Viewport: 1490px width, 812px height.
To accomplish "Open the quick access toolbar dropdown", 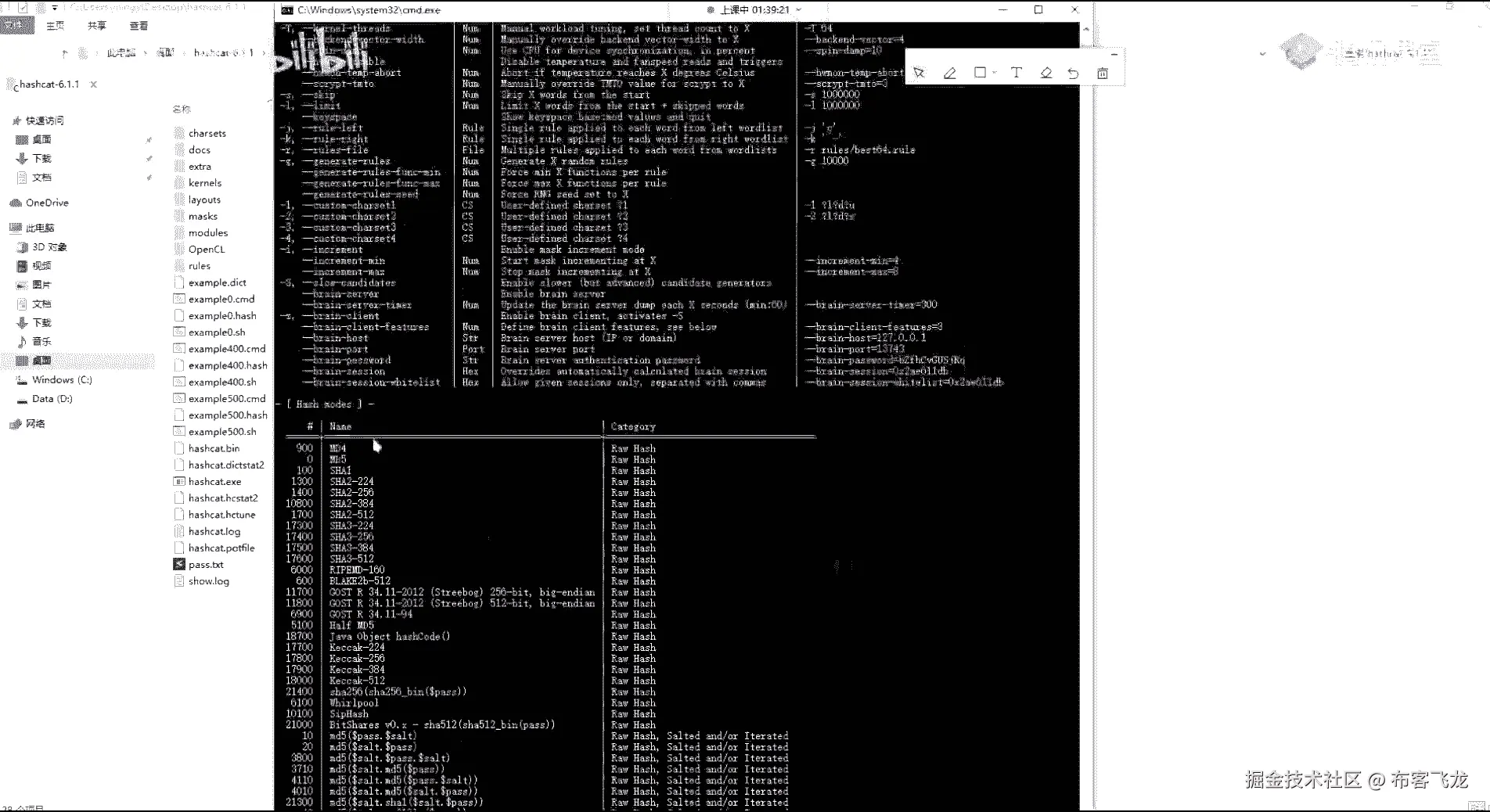I will [x=55, y=8].
